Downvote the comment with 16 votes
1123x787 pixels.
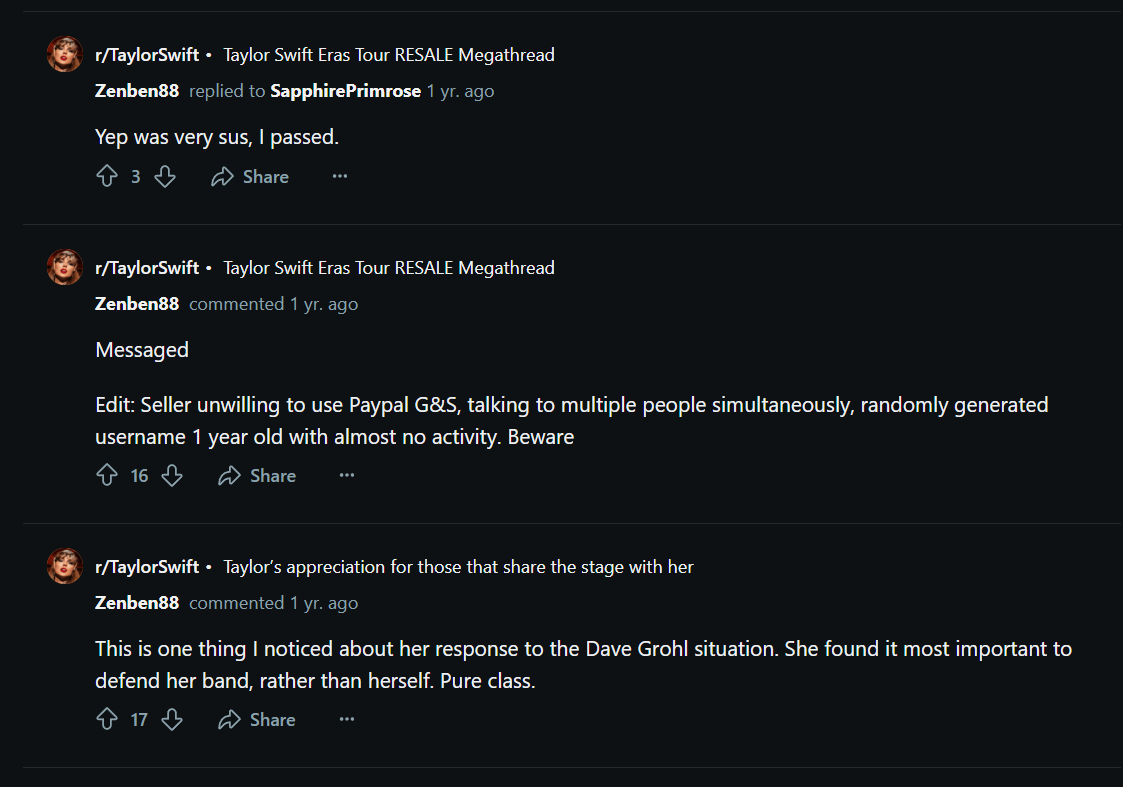tap(172, 476)
